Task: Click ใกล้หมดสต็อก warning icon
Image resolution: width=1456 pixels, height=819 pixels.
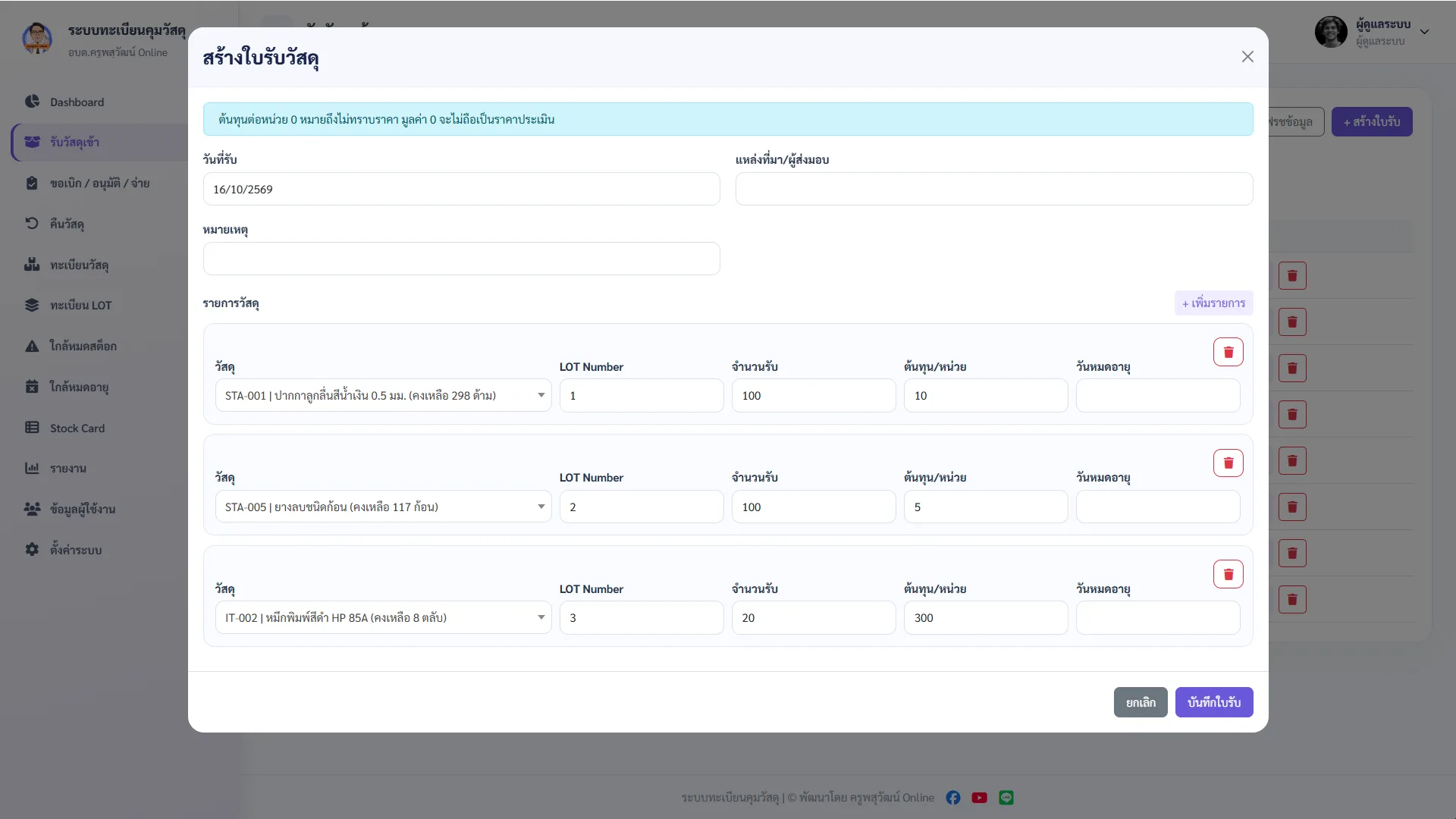Action: [32, 346]
